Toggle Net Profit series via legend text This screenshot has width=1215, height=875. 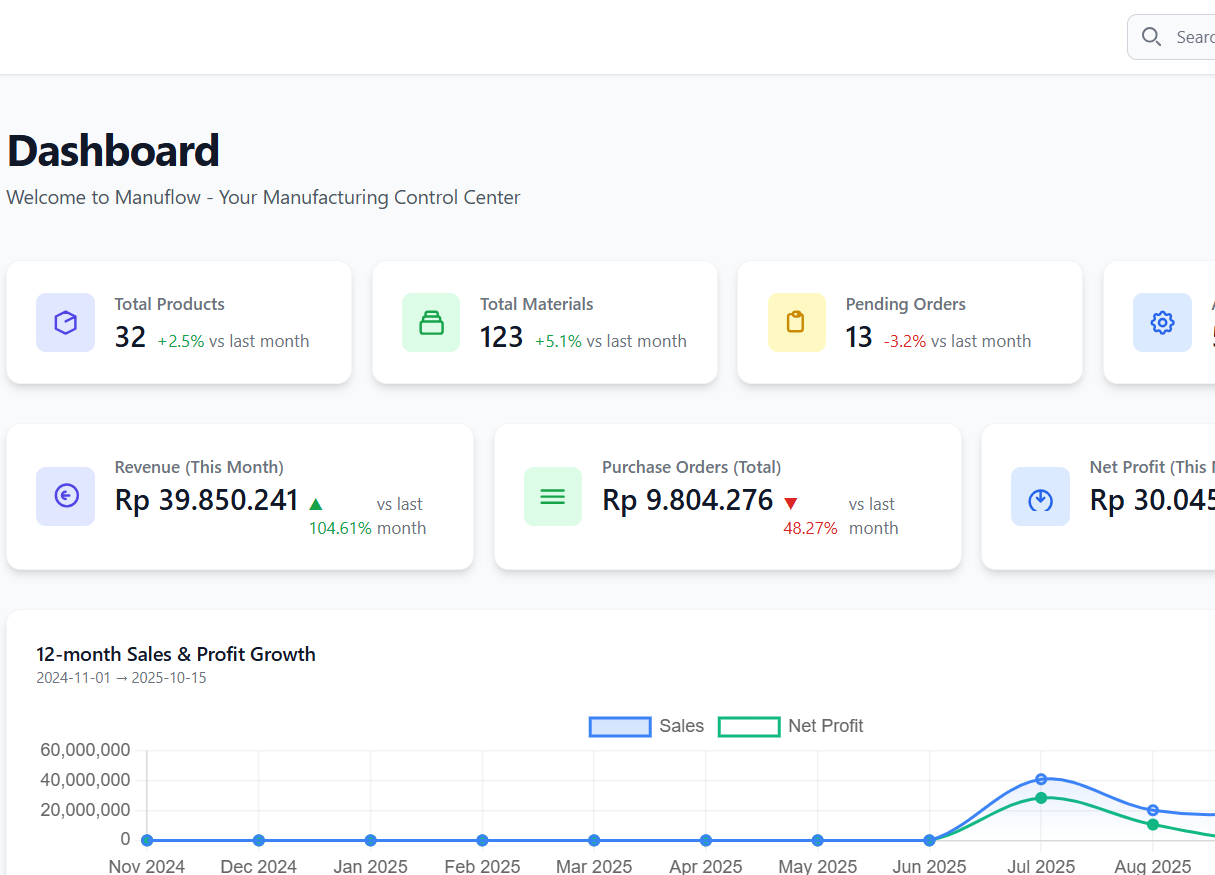(x=825, y=727)
